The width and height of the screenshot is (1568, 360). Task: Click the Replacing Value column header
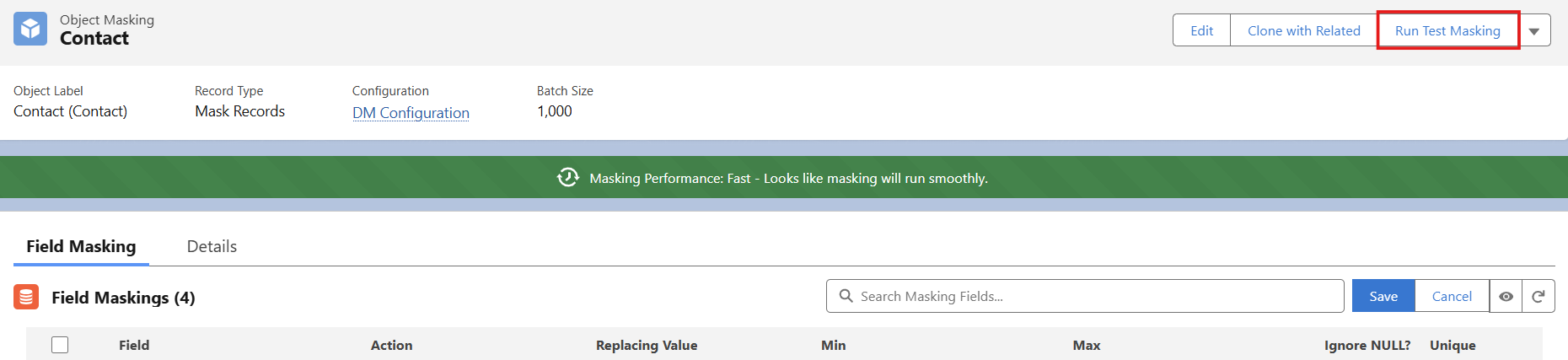pyautogui.click(x=646, y=345)
